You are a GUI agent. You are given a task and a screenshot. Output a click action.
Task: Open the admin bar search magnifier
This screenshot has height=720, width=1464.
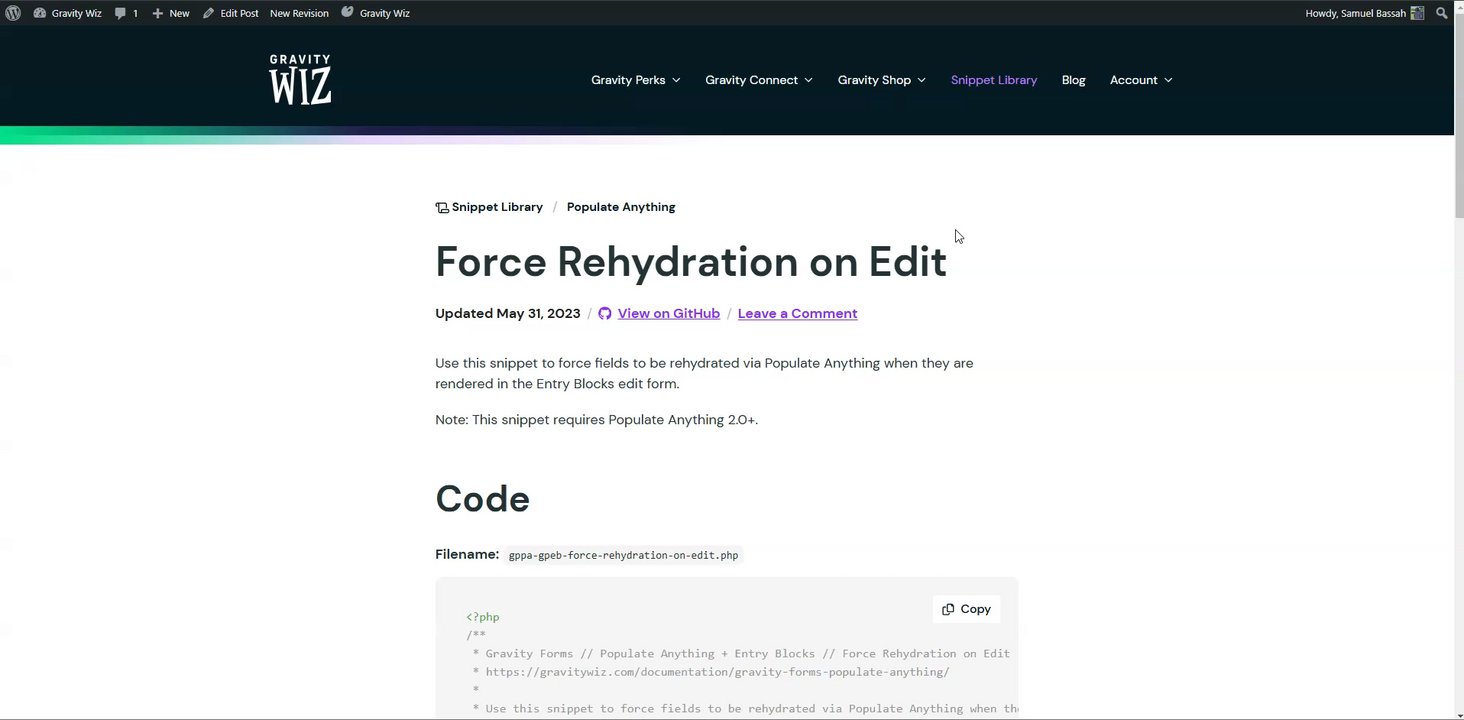click(1442, 13)
